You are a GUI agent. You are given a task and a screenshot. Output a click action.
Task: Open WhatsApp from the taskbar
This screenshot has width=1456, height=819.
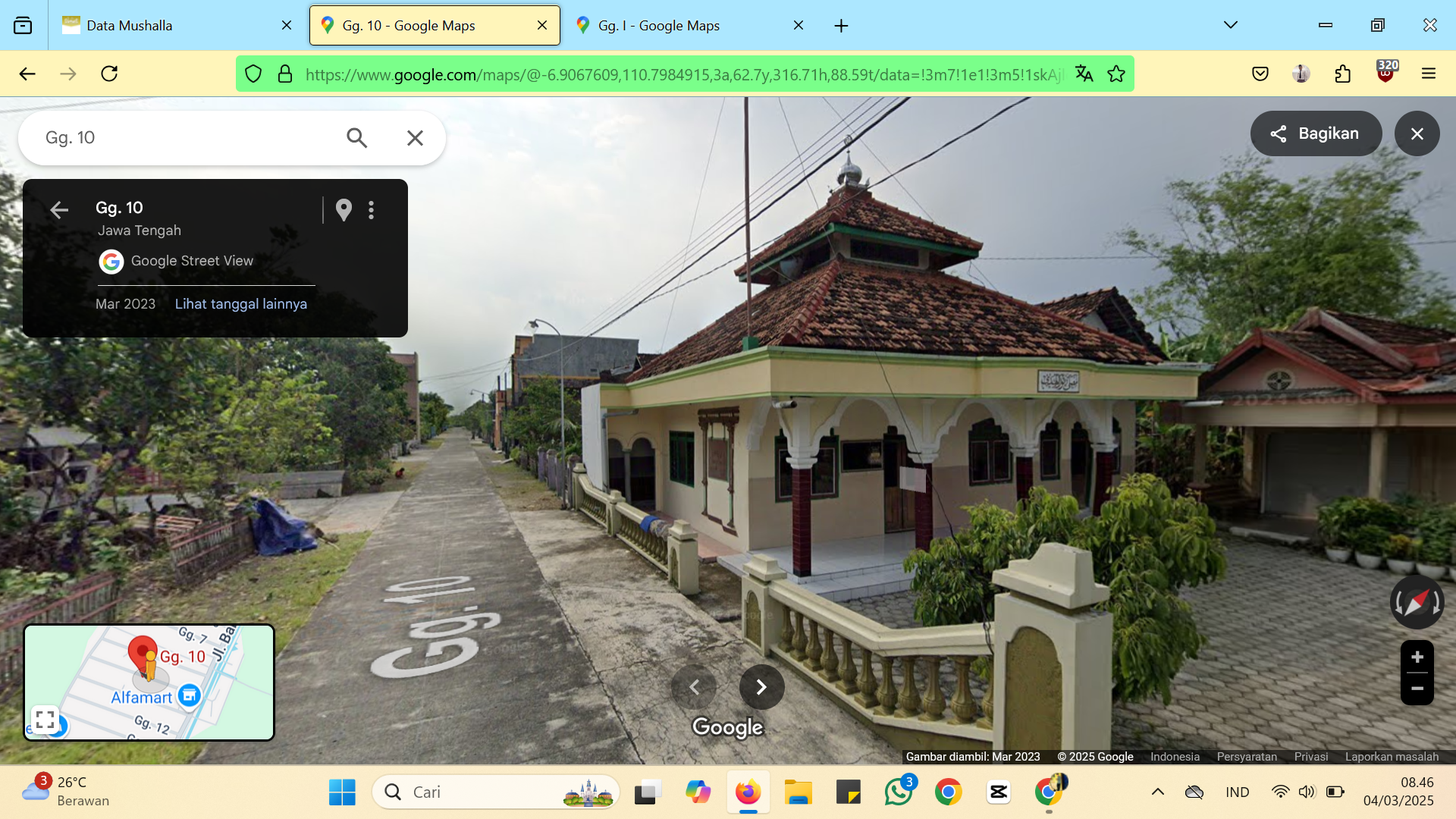pos(899,792)
